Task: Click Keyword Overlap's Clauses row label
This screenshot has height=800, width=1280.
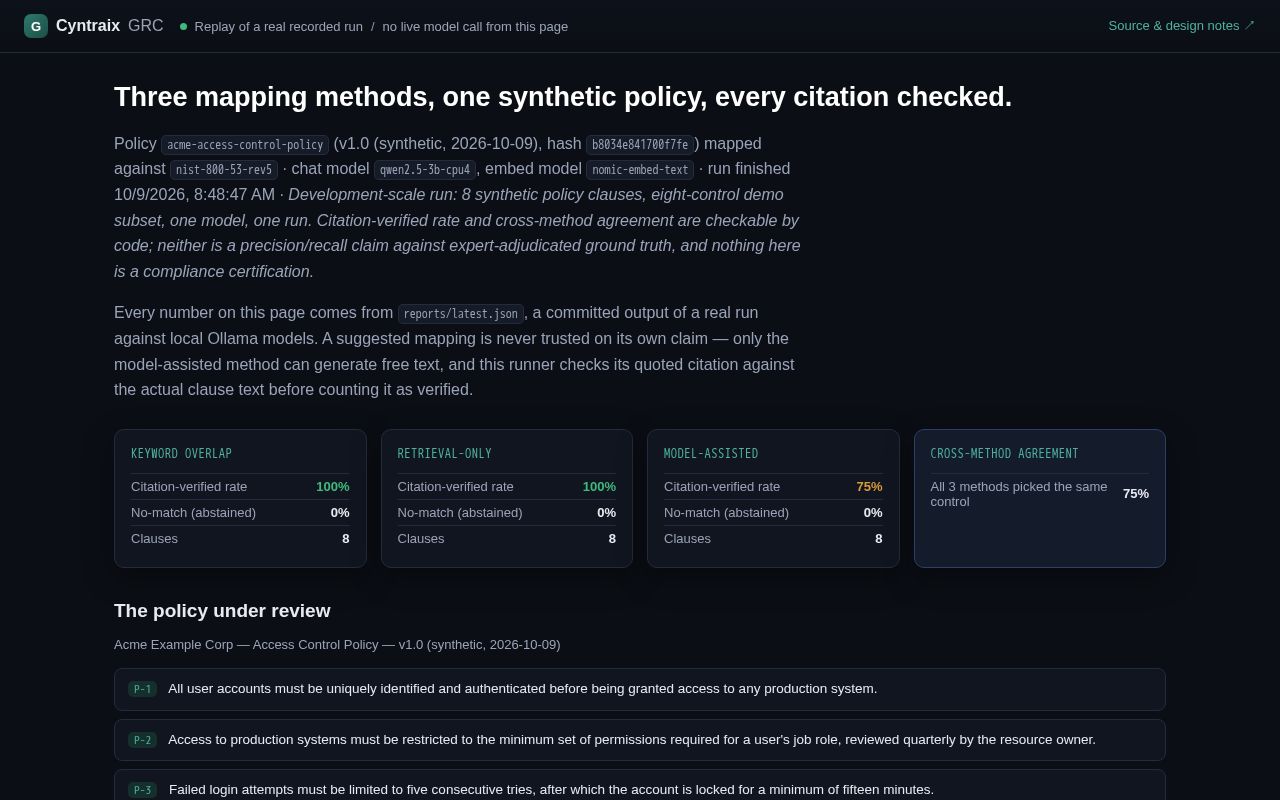Action: [154, 539]
